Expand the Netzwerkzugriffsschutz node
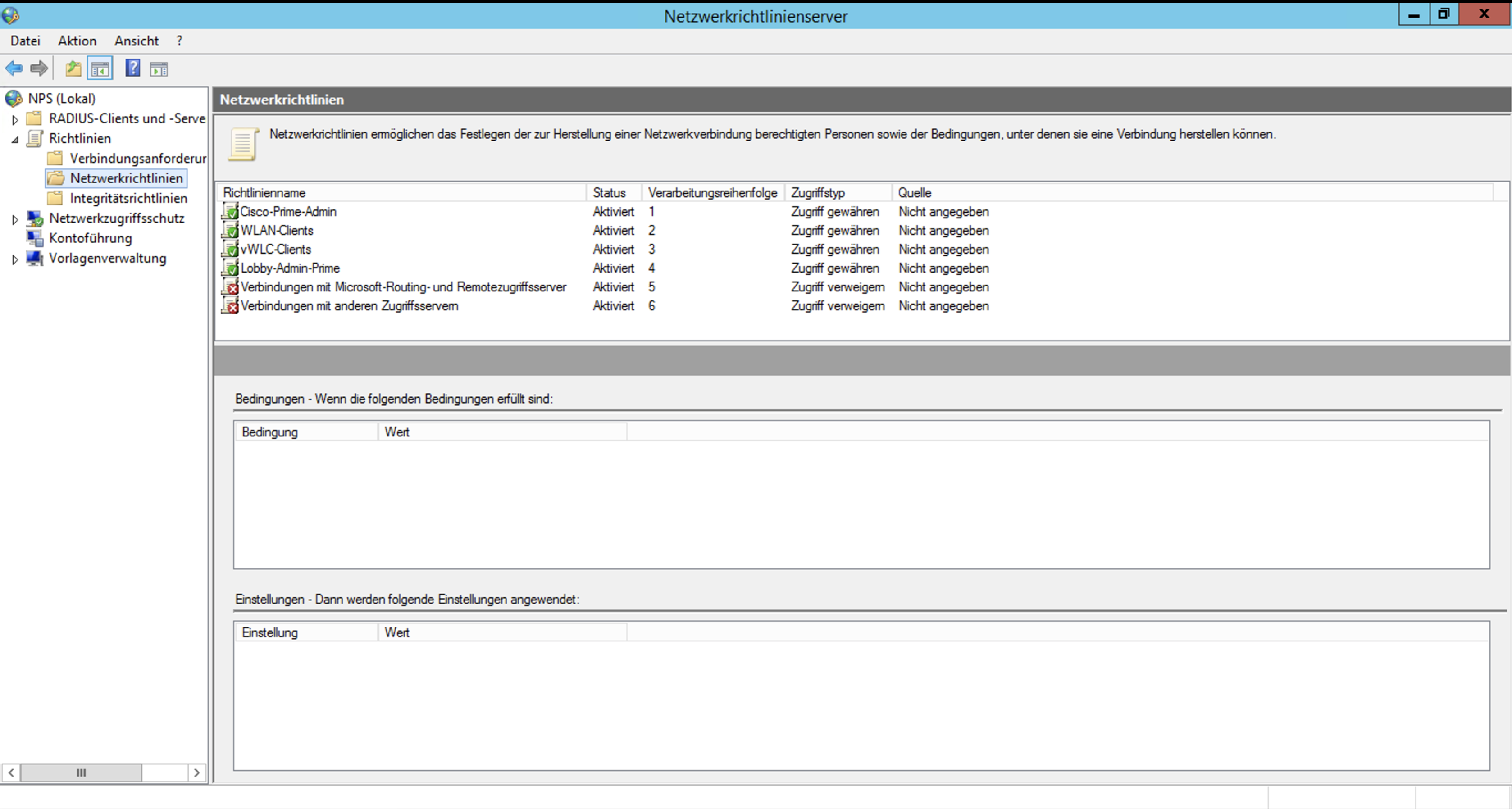 click(15, 219)
